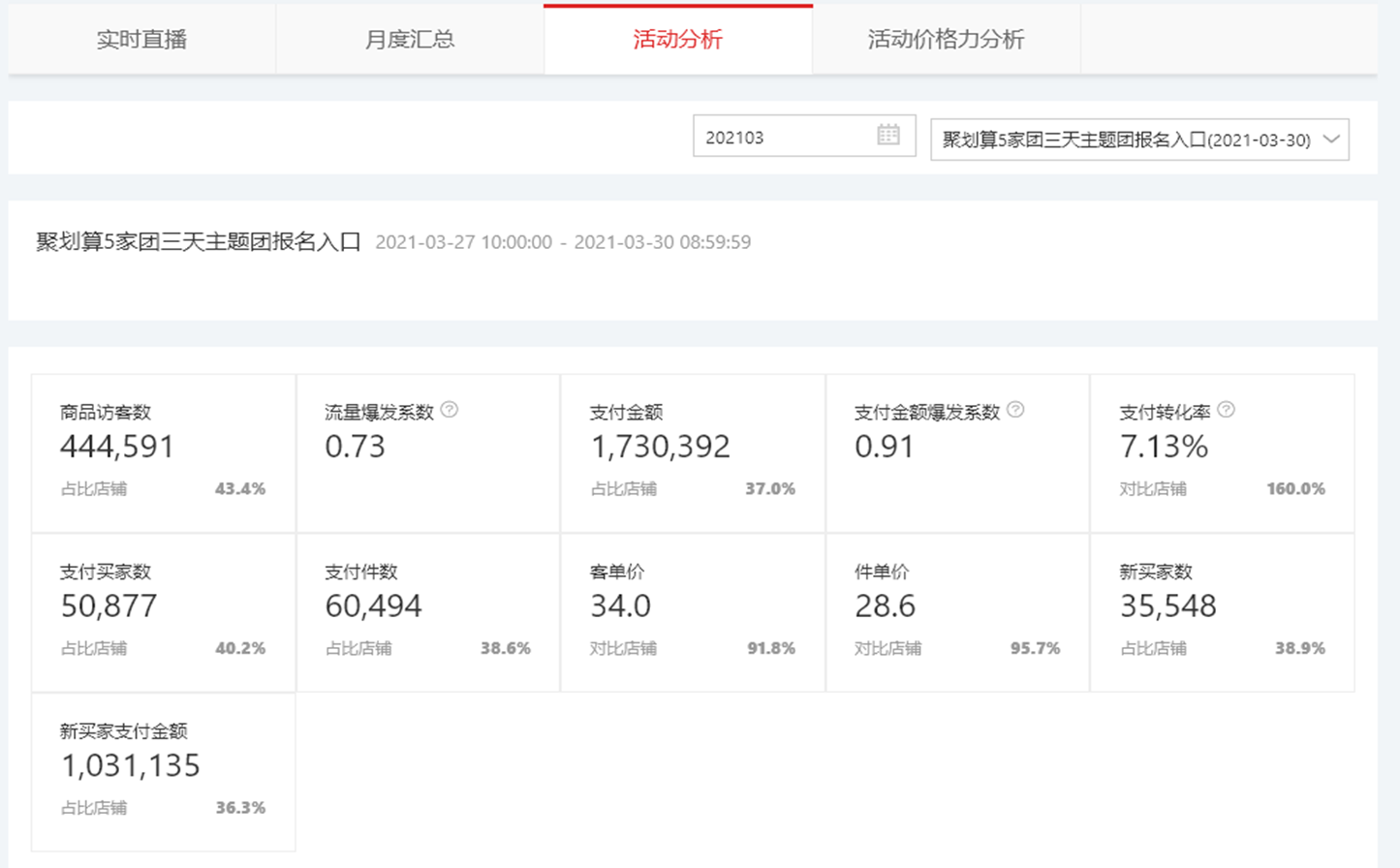This screenshot has height=868, width=1400.
Task: Click the 新买家支付金额 card label
Action: (x=124, y=731)
